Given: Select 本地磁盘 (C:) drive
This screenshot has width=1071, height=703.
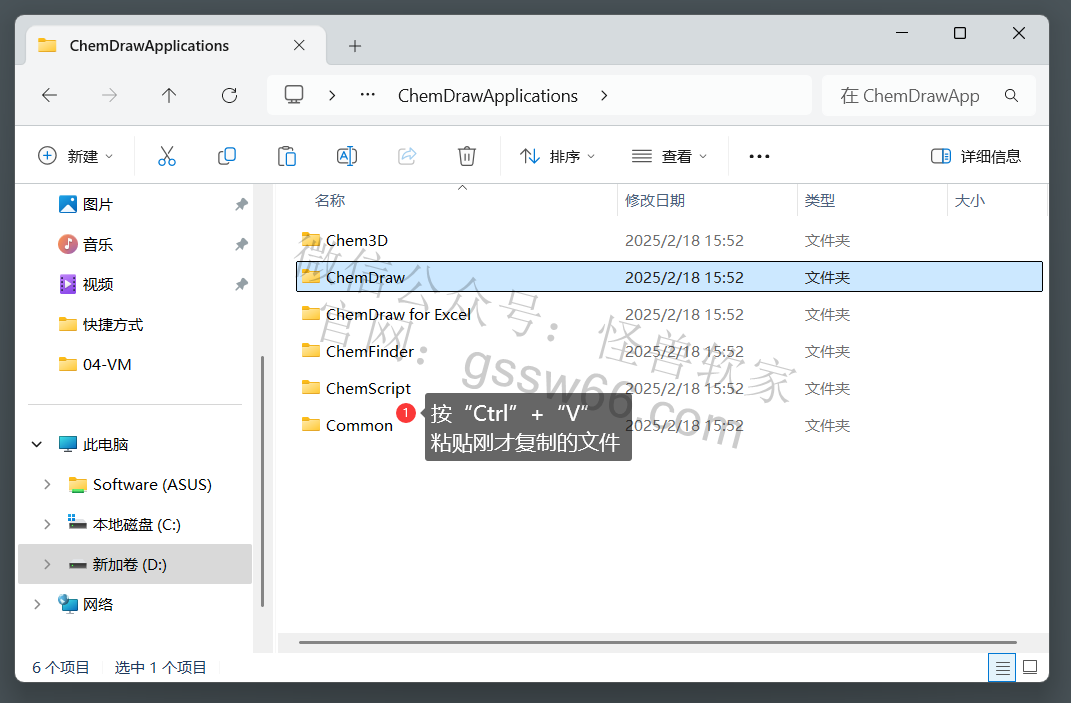Looking at the screenshot, I should click(124, 525).
